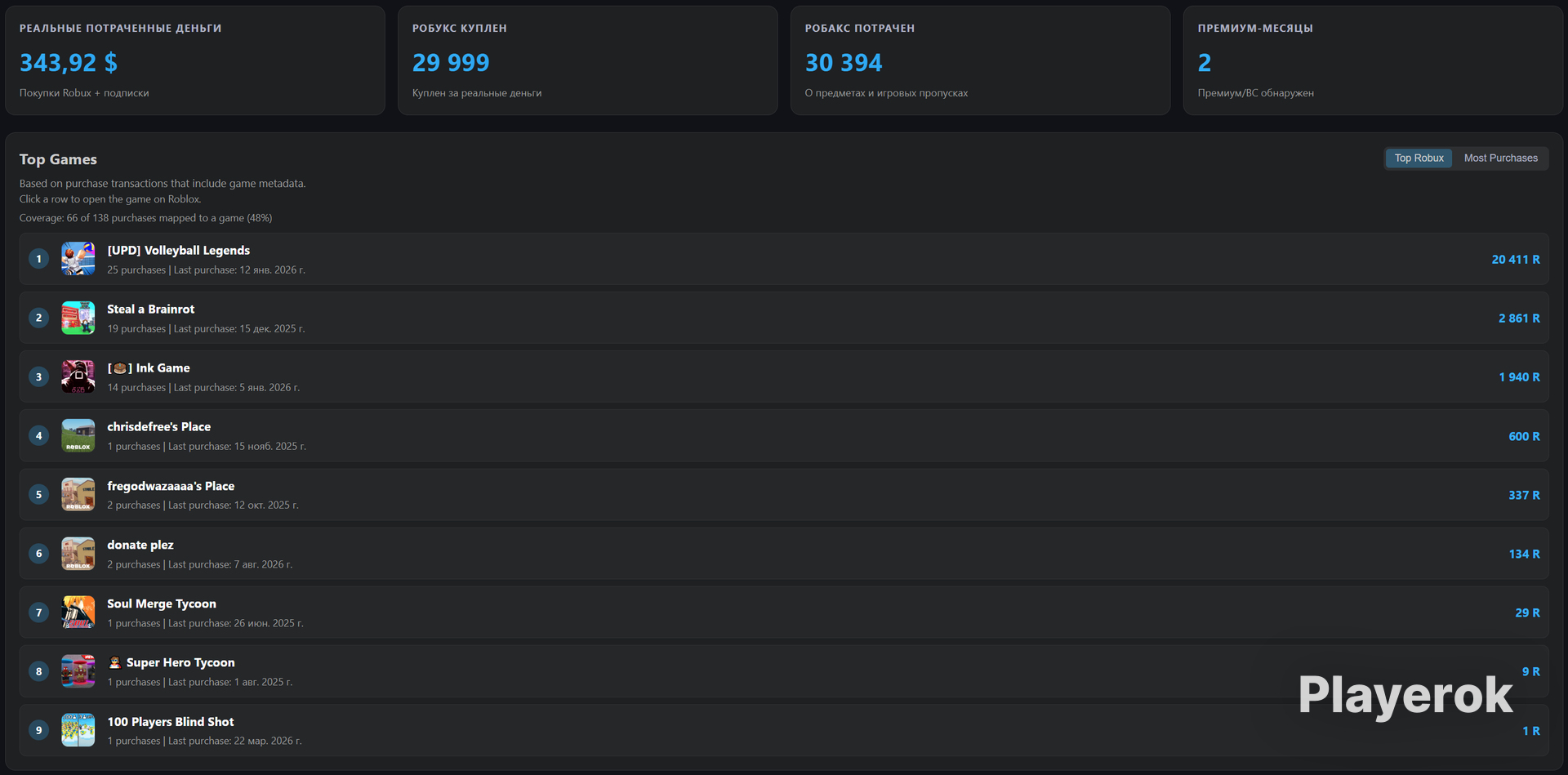Open the Soul Merge Tycoon icon

[78, 612]
